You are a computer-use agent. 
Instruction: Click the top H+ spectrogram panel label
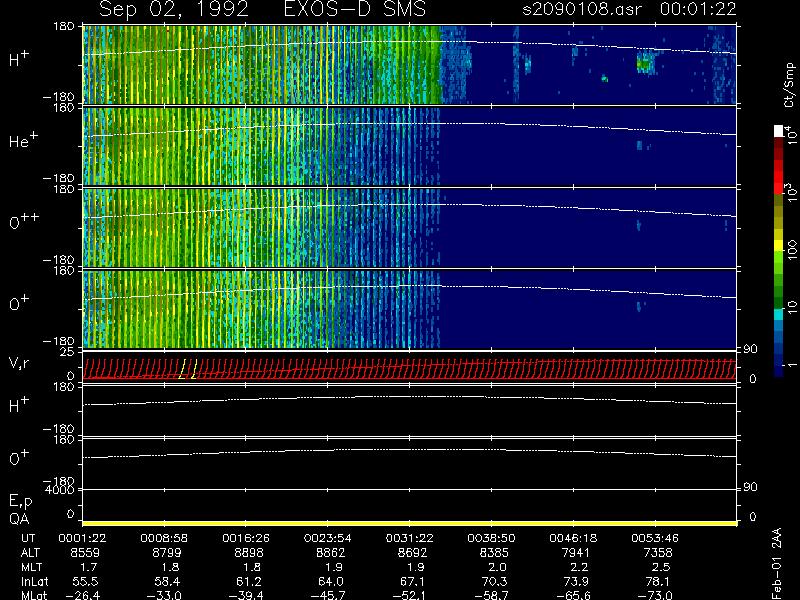(19, 59)
